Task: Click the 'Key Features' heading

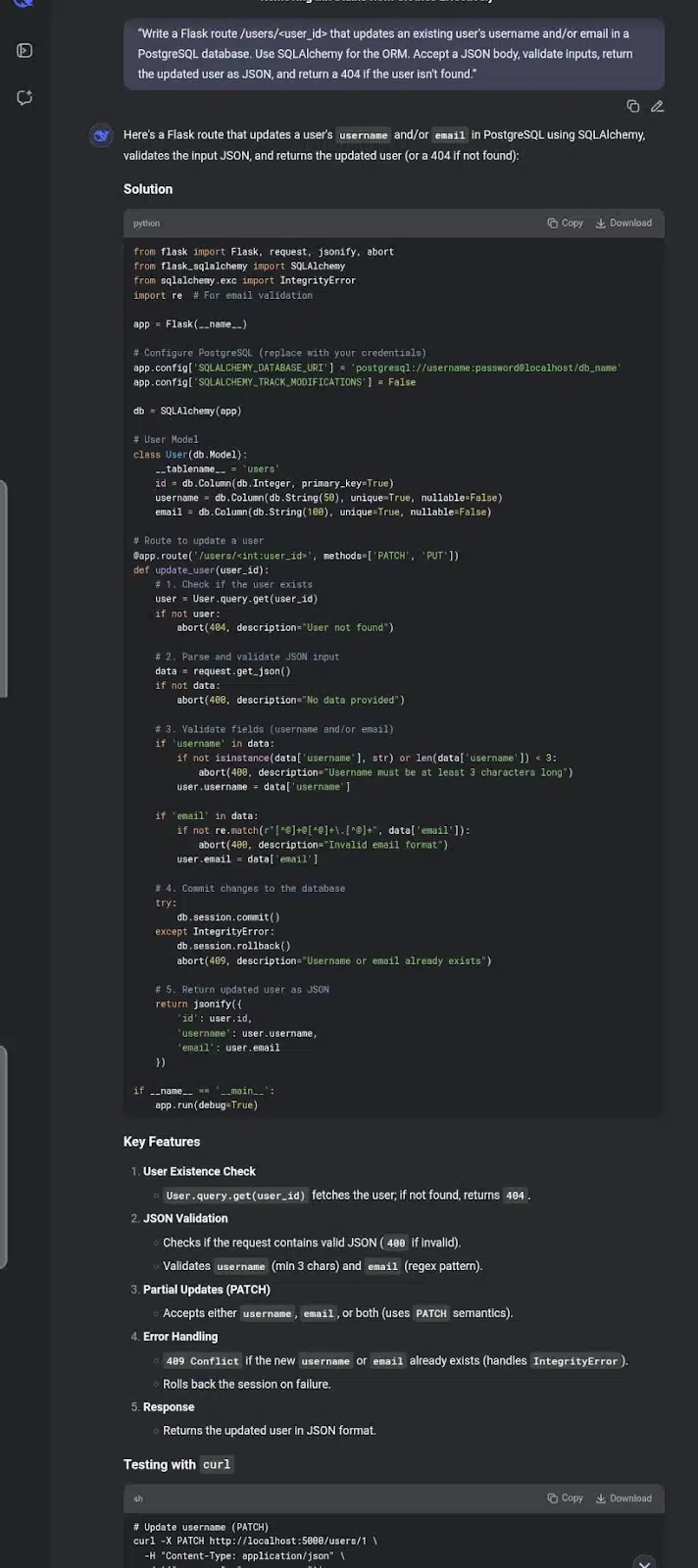Action: tap(162, 1142)
